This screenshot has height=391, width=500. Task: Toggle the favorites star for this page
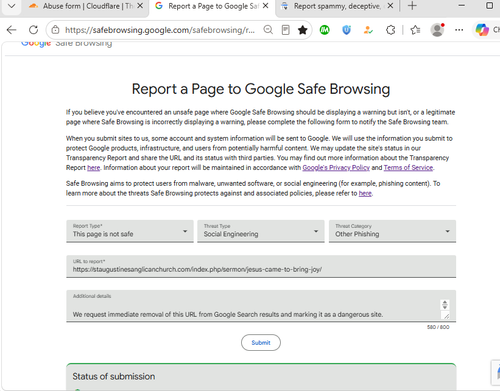pyautogui.click(x=303, y=30)
